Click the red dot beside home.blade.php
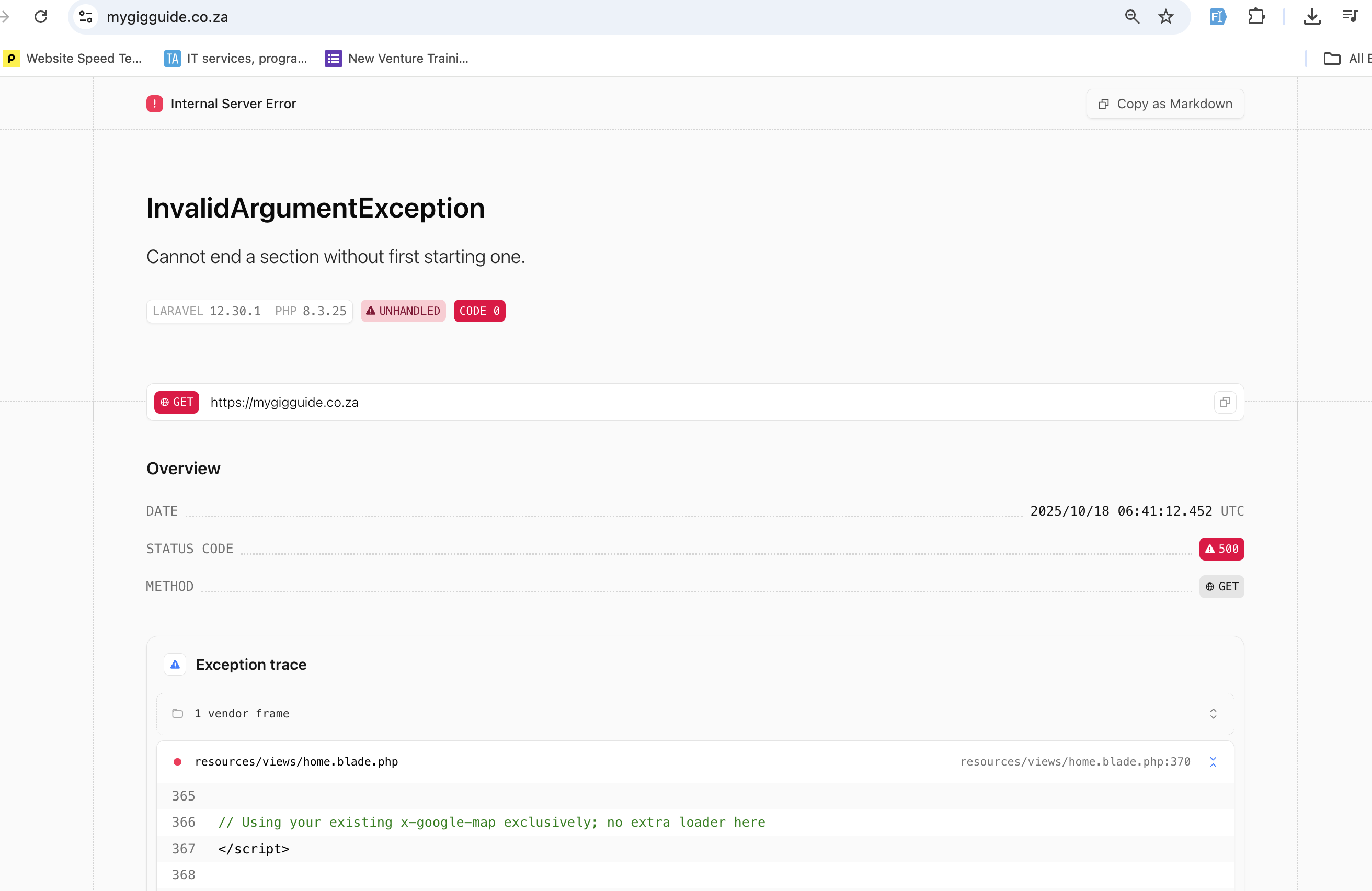The width and height of the screenshot is (1372, 891). coord(178,762)
